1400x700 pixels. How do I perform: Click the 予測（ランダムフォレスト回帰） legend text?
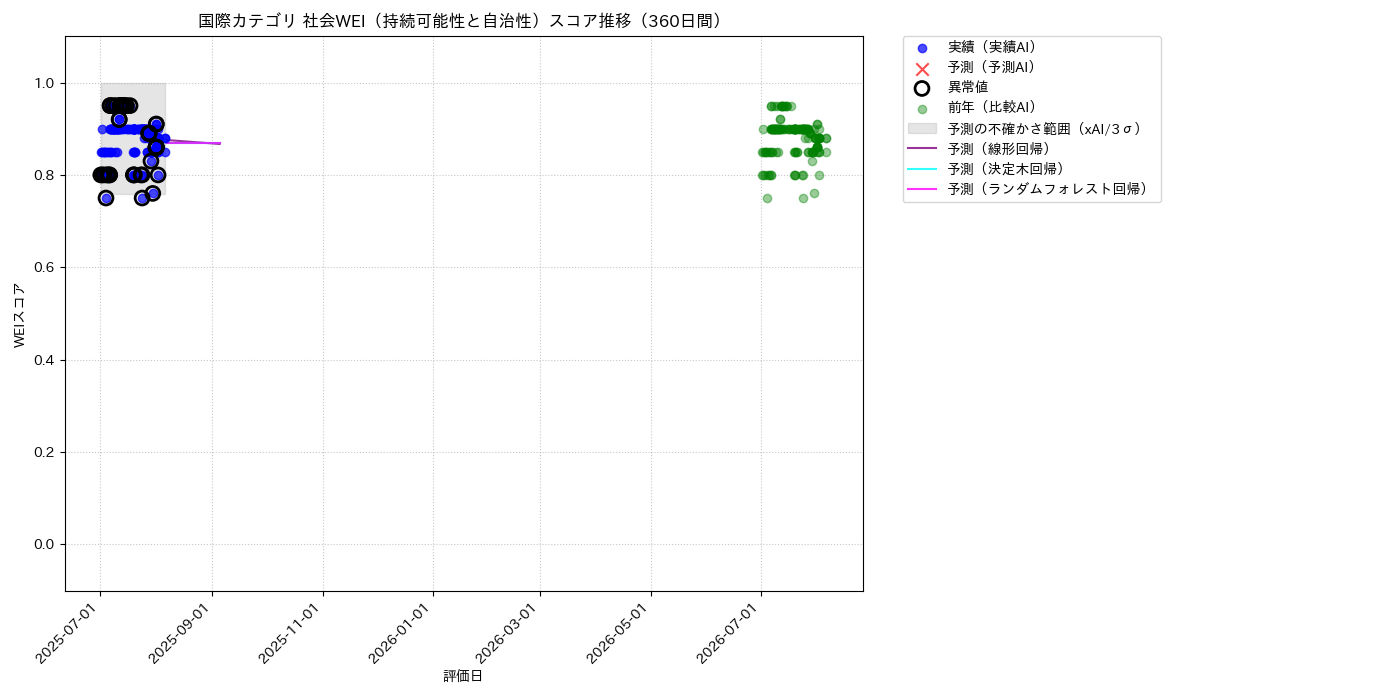coord(1047,189)
